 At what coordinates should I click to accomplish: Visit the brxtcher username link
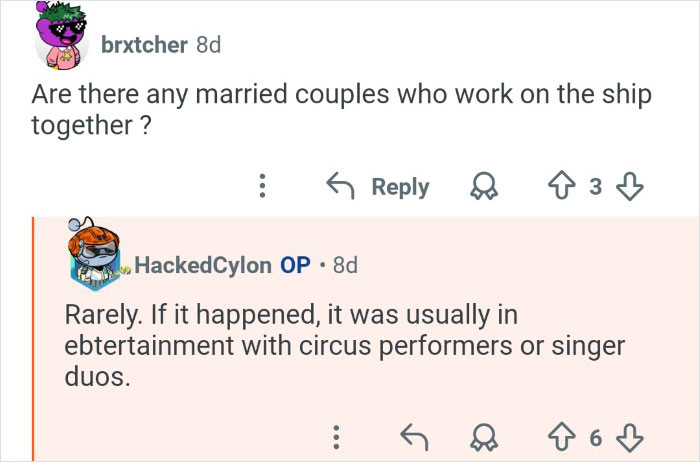(142, 46)
